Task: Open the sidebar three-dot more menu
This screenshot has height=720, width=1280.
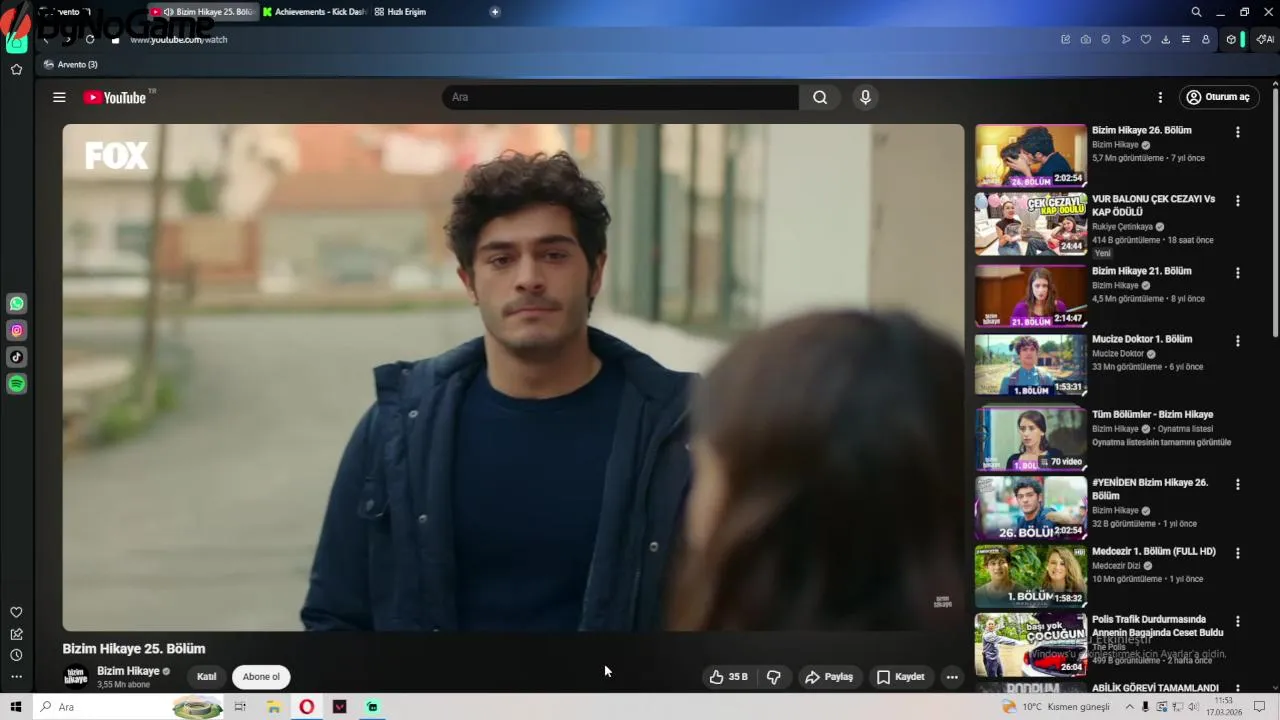Action: coord(16,677)
